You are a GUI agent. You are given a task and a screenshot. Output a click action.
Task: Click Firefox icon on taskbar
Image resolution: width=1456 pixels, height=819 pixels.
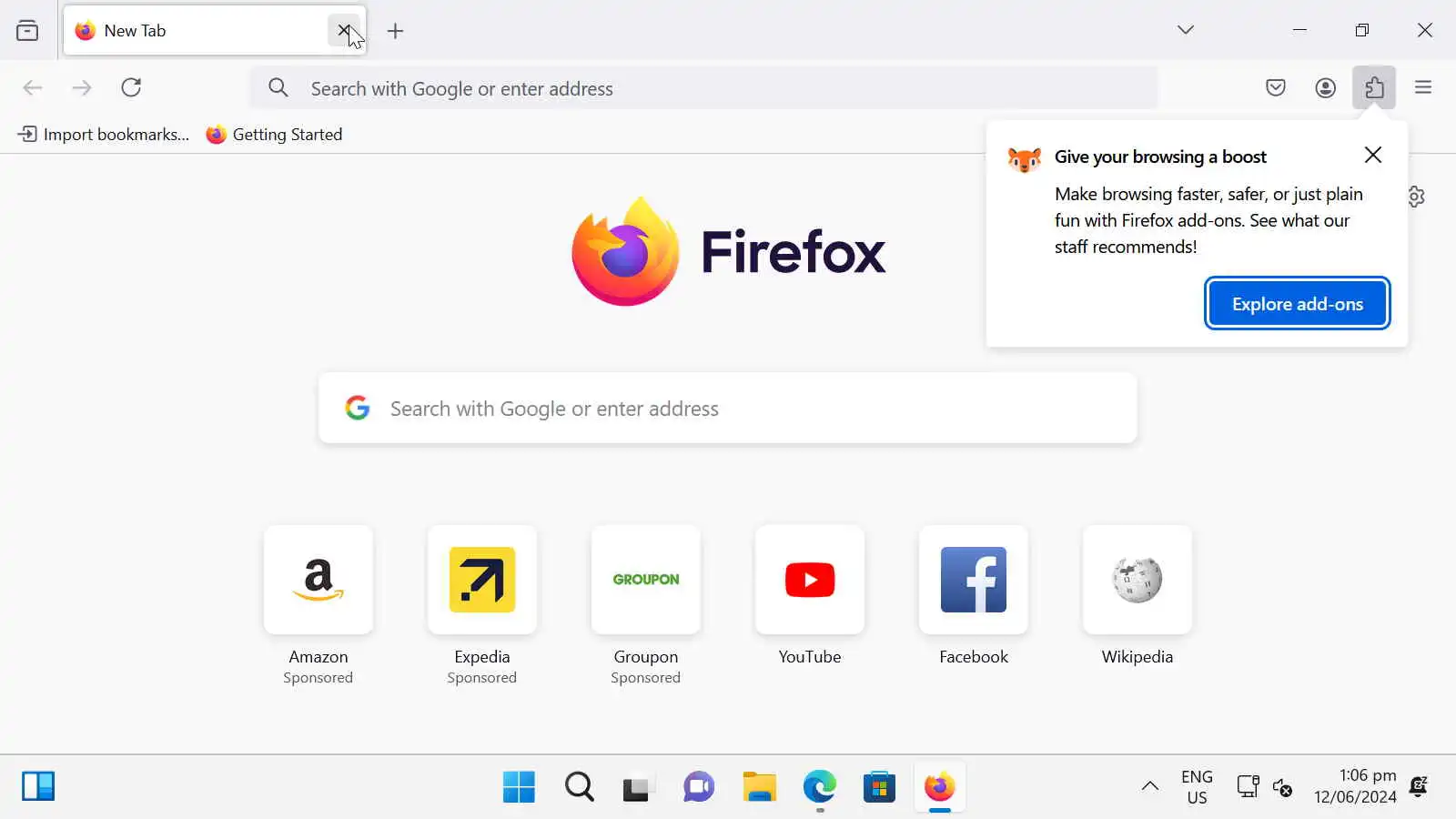click(939, 786)
